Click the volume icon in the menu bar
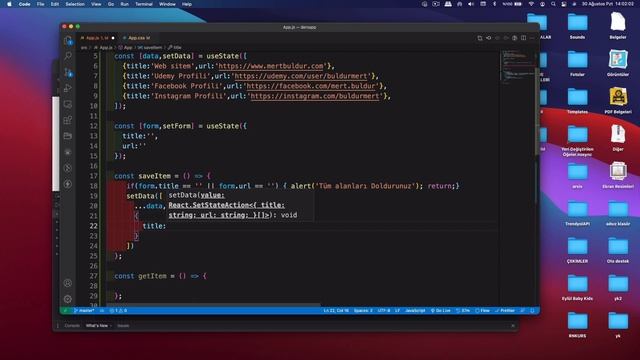Image resolution: width=640 pixels, height=360 pixels. [471, 4]
